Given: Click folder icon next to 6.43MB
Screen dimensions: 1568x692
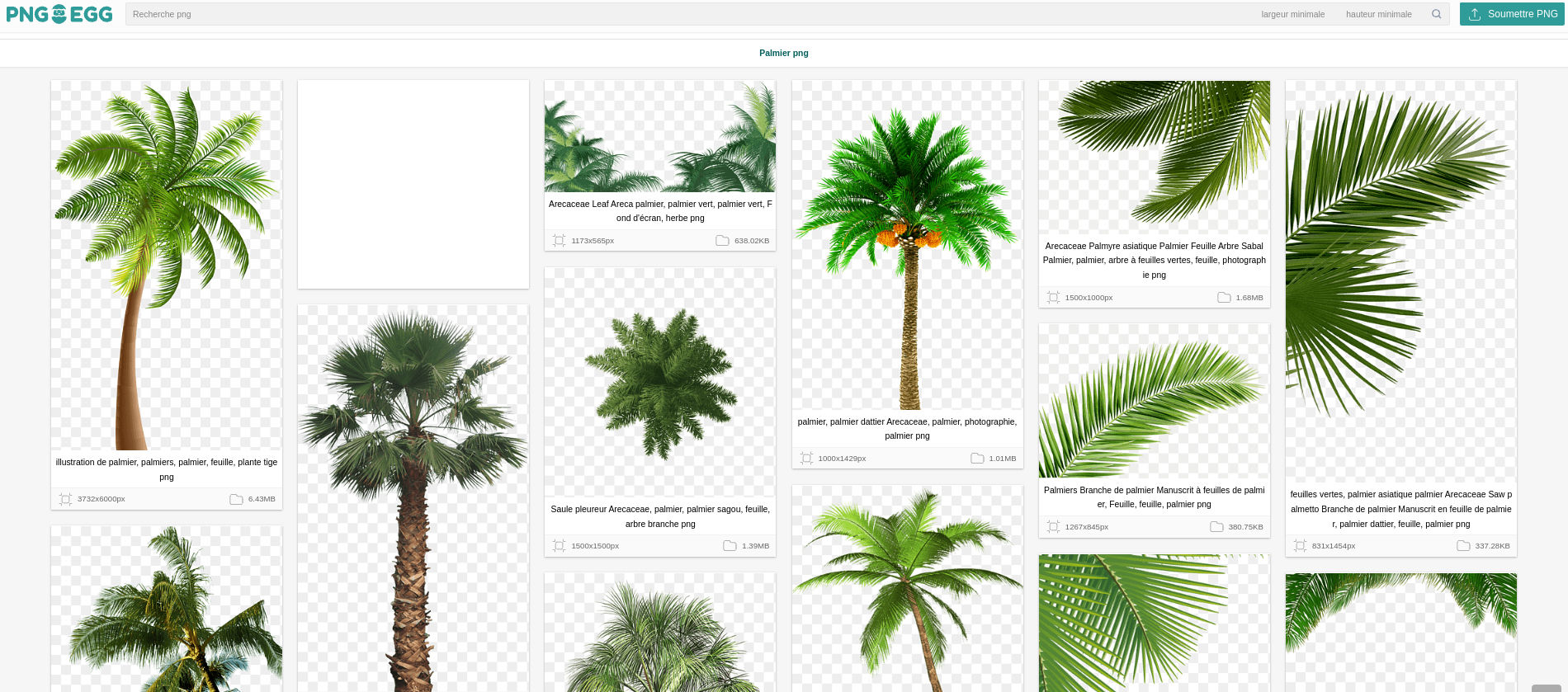Looking at the screenshot, I should click(x=236, y=499).
